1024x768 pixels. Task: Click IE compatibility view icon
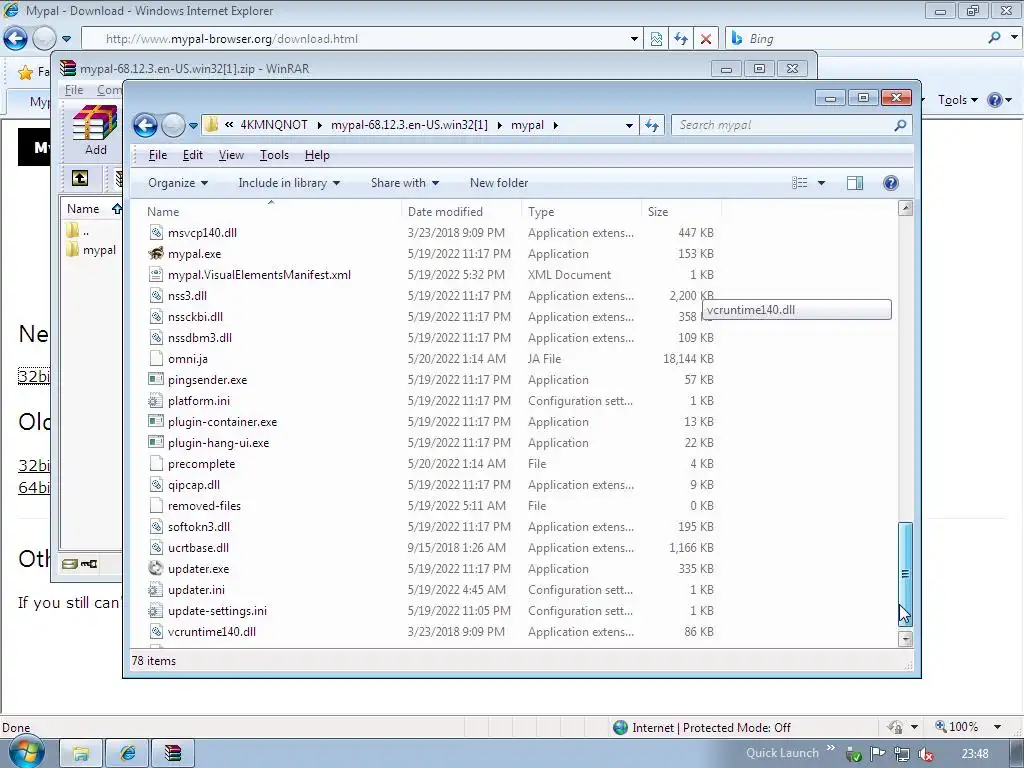[x=656, y=39]
